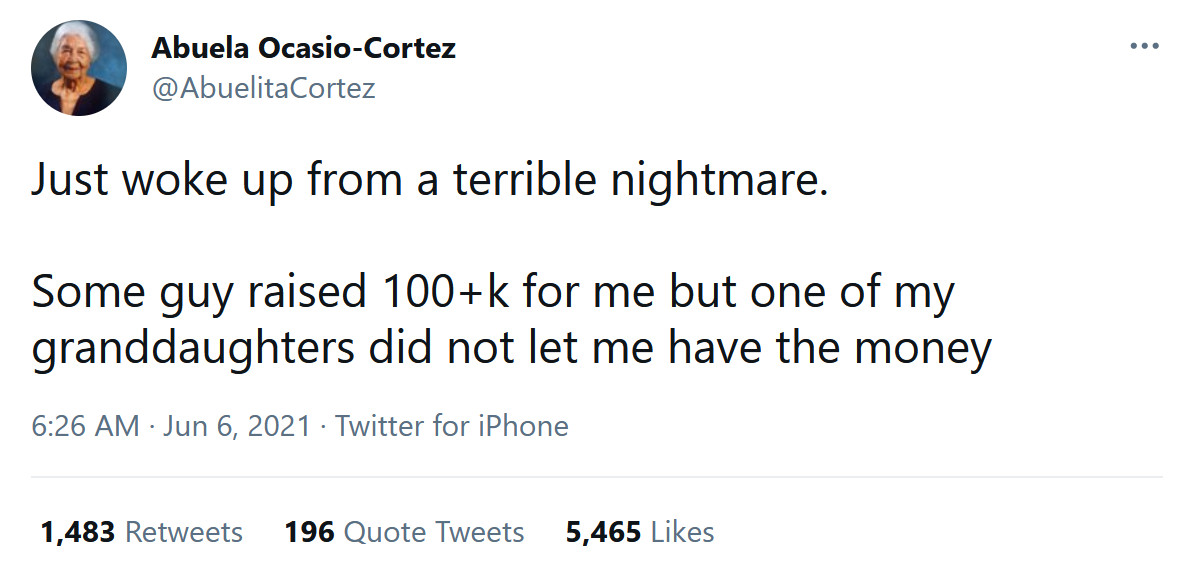Image resolution: width=1189 pixels, height=576 pixels.
Task: Show the 196 quote tweet count
Action: pos(308,532)
